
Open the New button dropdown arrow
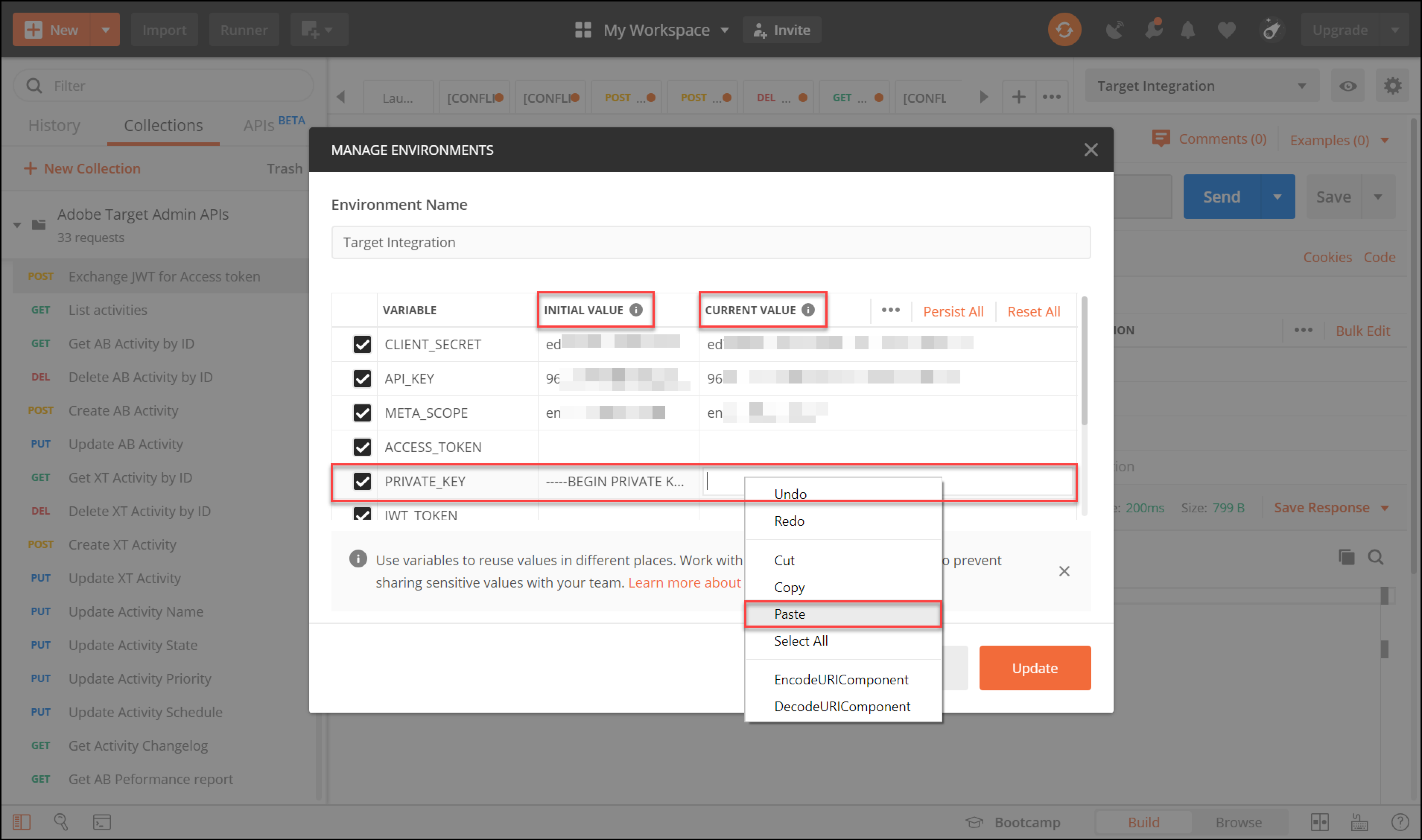pos(105,29)
